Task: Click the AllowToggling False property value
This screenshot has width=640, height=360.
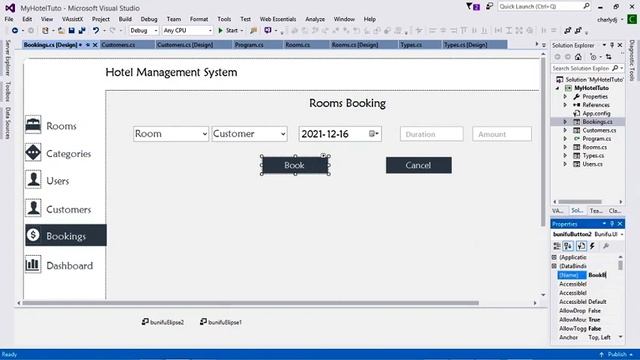Action: pos(595,329)
